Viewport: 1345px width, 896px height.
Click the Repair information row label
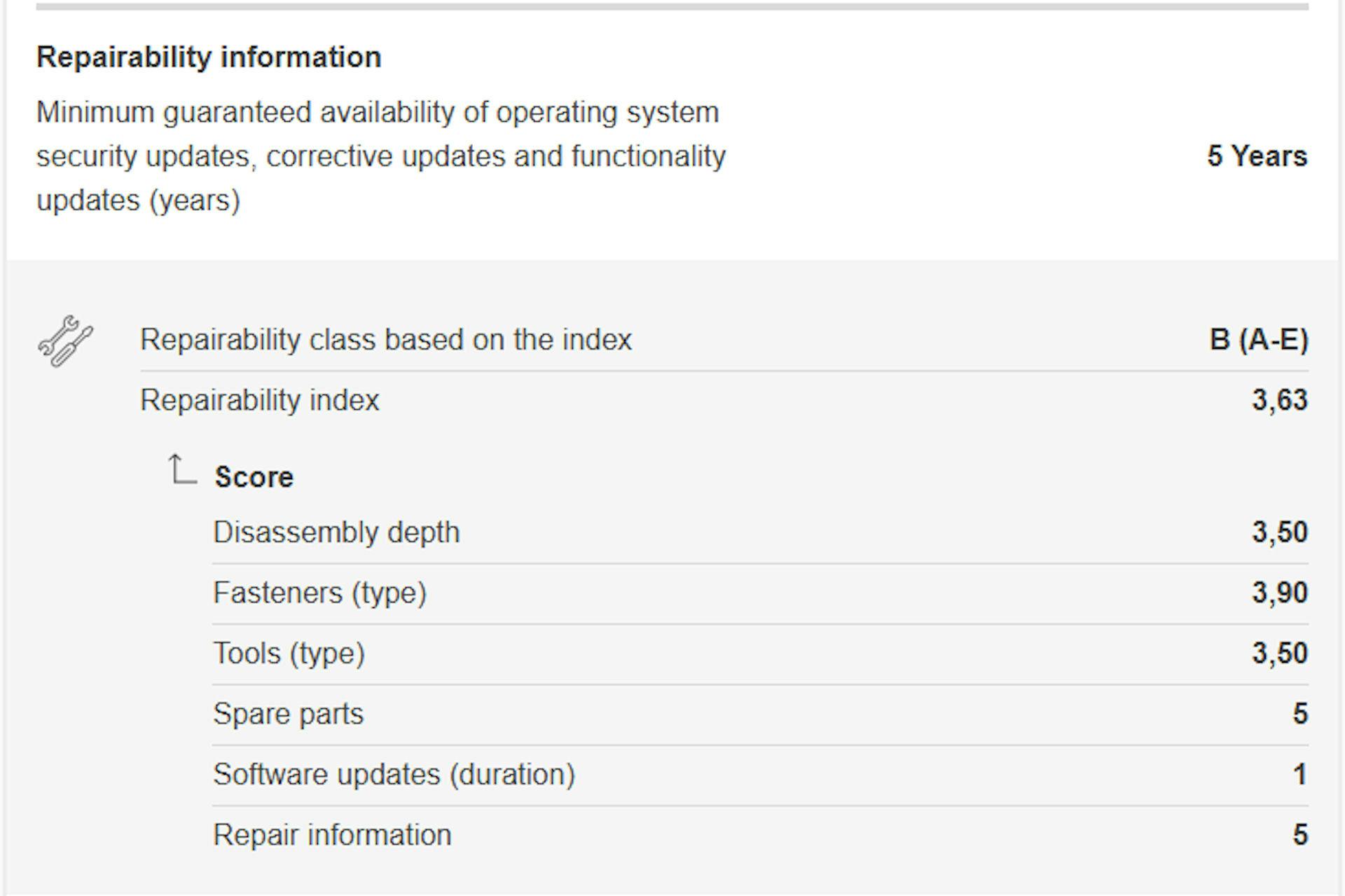point(332,835)
